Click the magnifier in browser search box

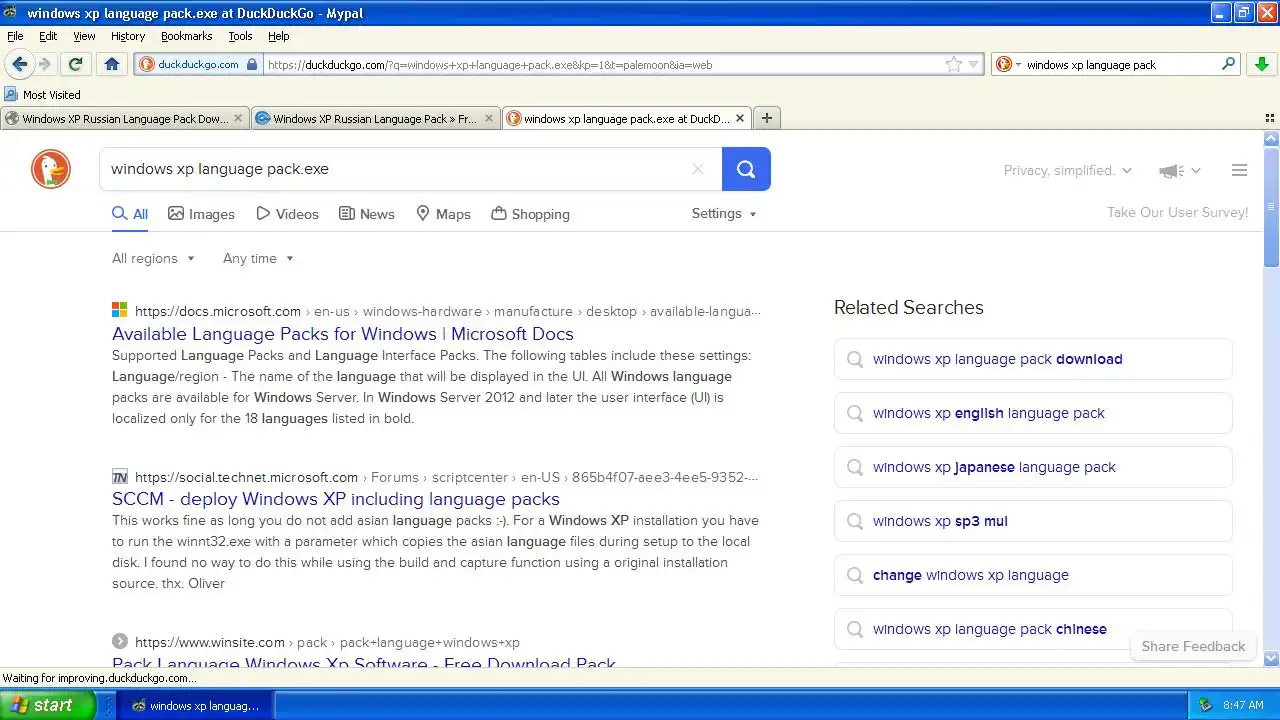click(1229, 64)
